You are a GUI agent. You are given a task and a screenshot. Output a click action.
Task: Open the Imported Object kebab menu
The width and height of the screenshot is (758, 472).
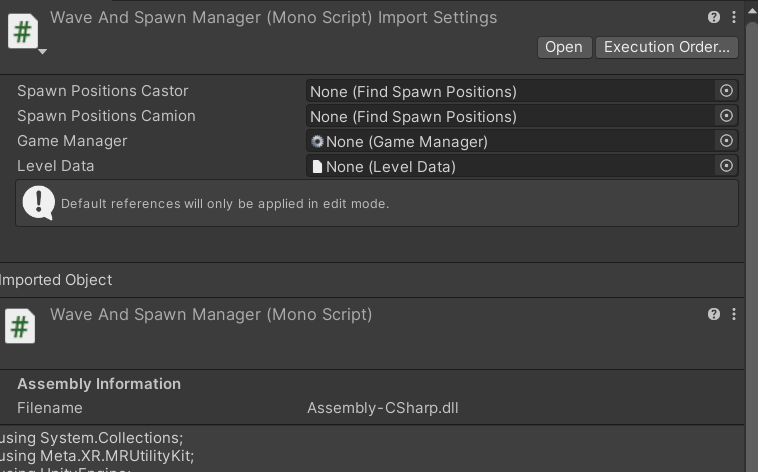(x=734, y=314)
